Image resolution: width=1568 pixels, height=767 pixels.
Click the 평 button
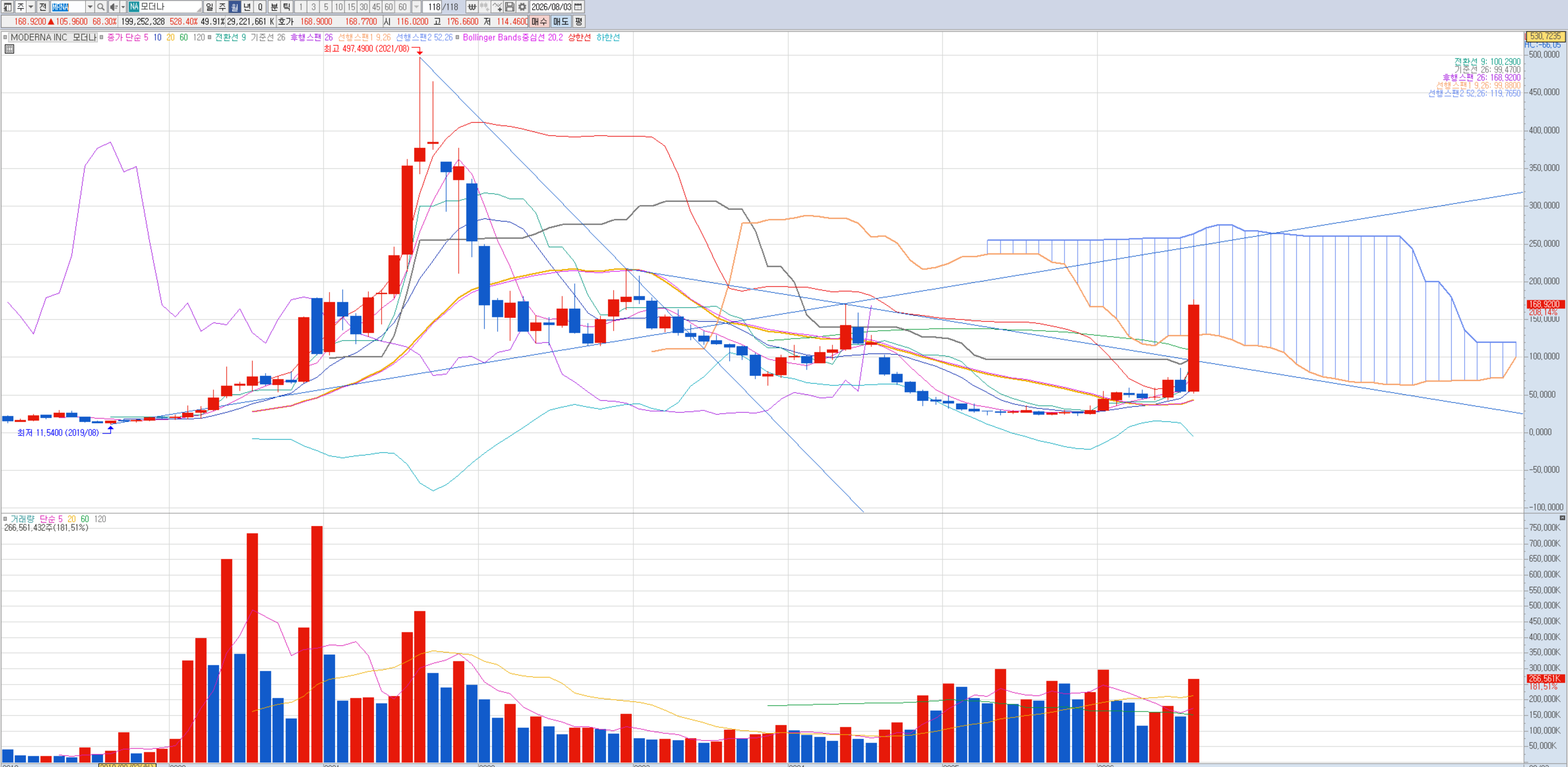pyautogui.click(x=578, y=21)
